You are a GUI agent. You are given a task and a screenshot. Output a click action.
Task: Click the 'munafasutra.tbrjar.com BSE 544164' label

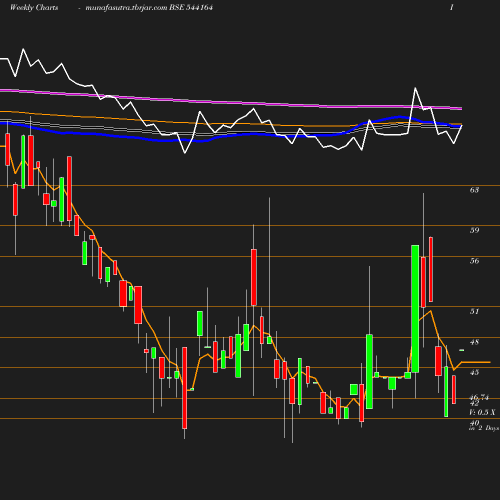click(x=149, y=8)
